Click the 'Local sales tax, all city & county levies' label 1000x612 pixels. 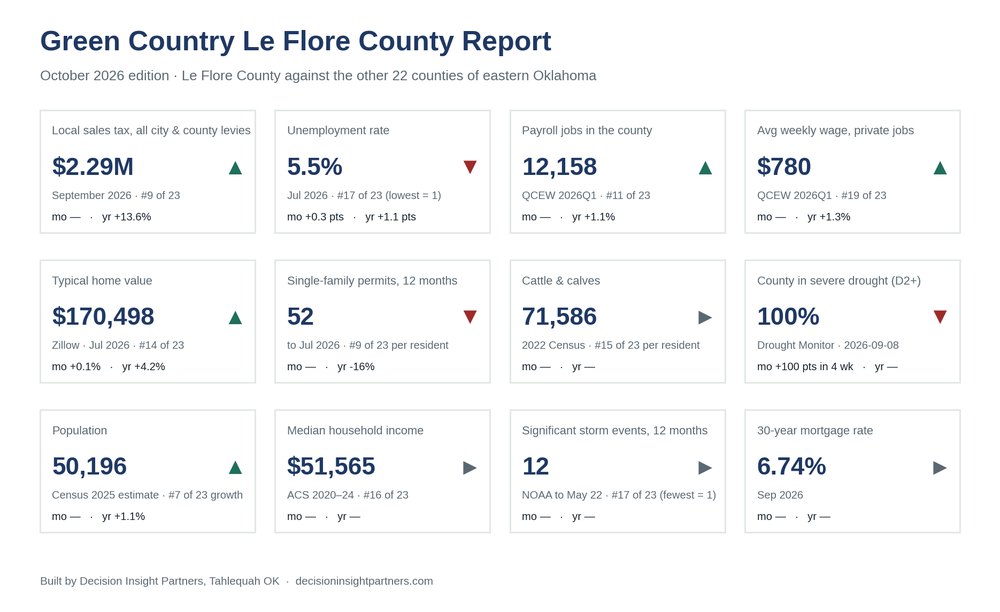point(151,131)
